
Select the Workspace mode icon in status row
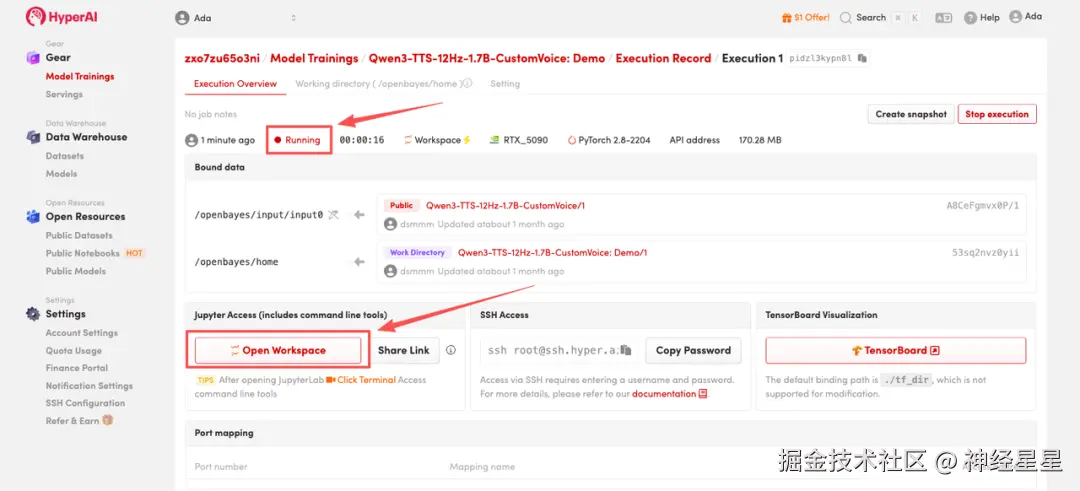tap(408, 140)
